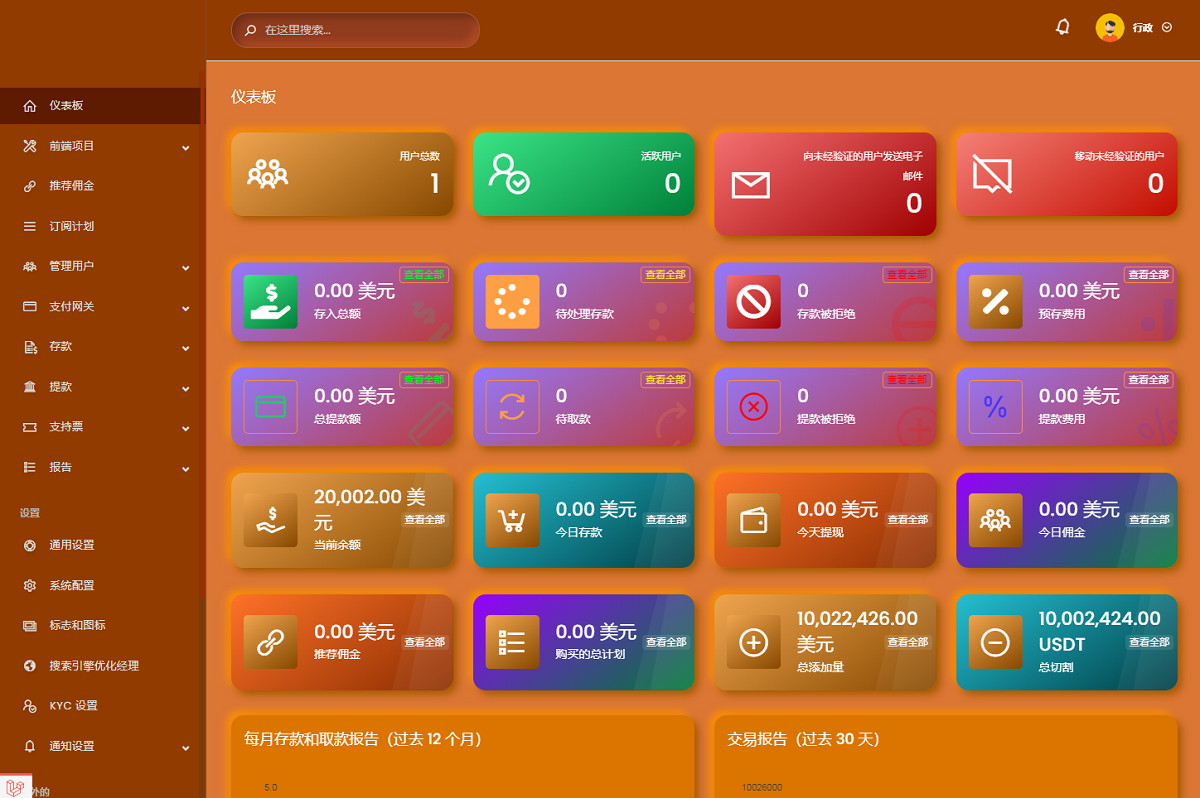The width and height of the screenshot is (1200, 798).
Task: Expand the 通知设置 sidebar menu
Action: click(100, 746)
